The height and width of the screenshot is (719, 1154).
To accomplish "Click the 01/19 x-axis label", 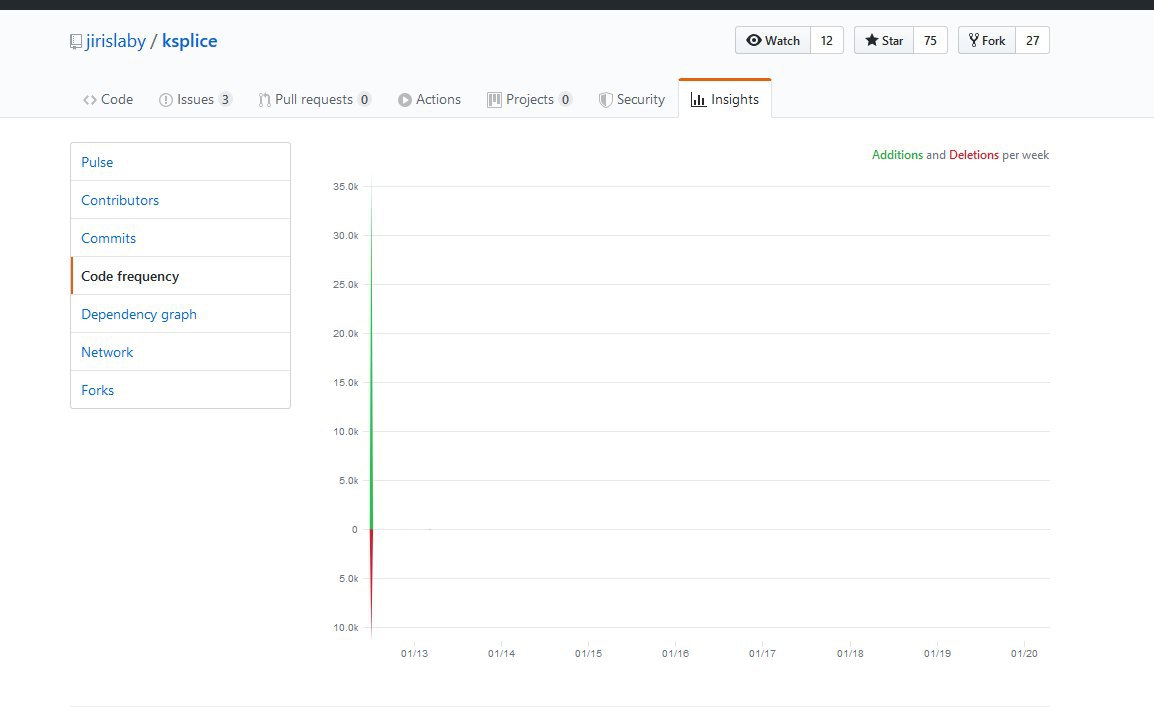I will (x=937, y=654).
